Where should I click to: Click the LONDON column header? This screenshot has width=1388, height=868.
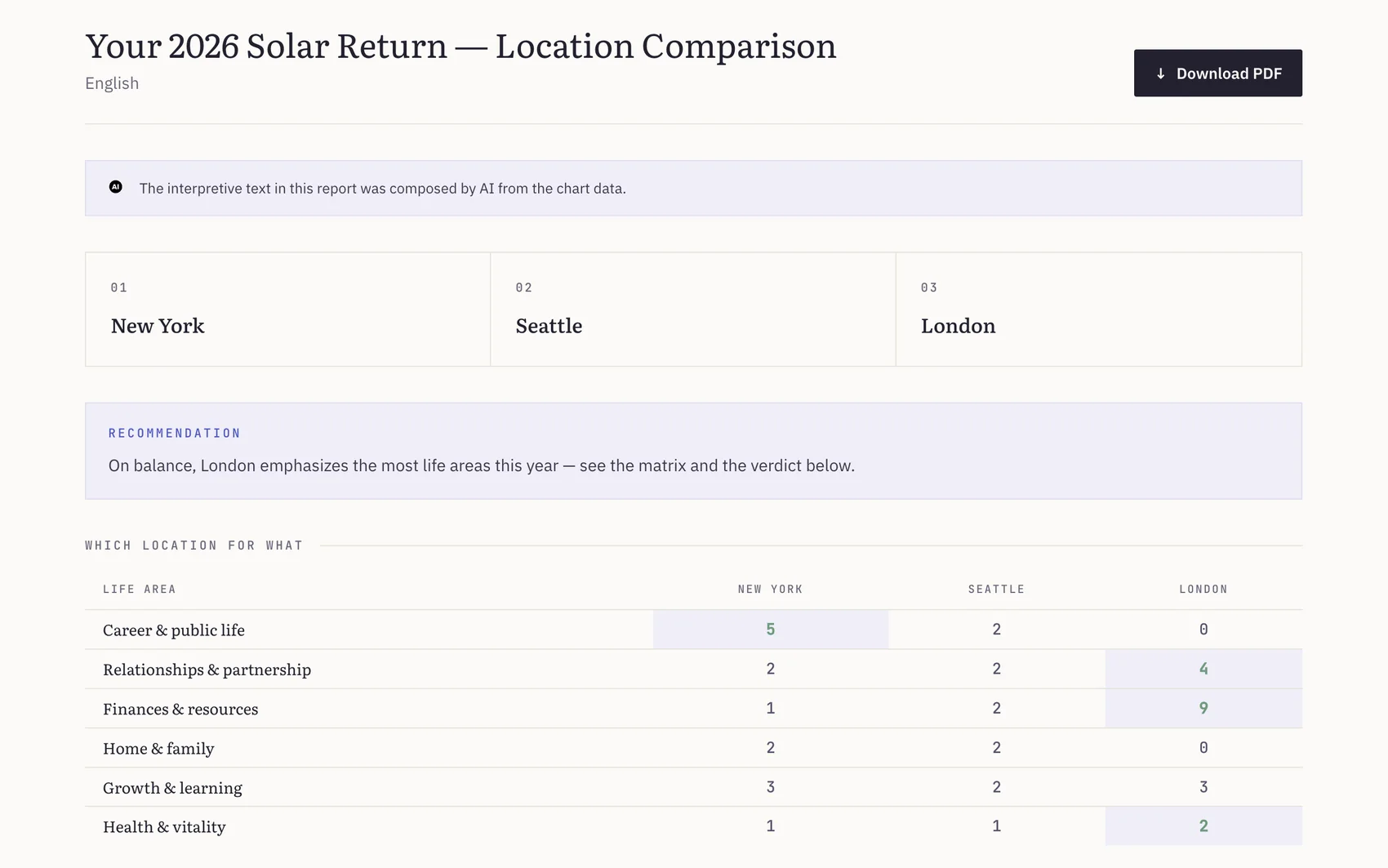click(1203, 589)
